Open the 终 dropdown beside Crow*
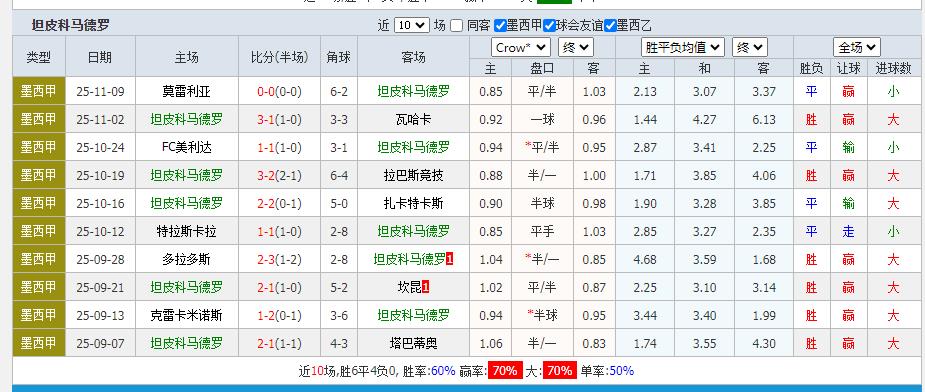 [x=576, y=47]
